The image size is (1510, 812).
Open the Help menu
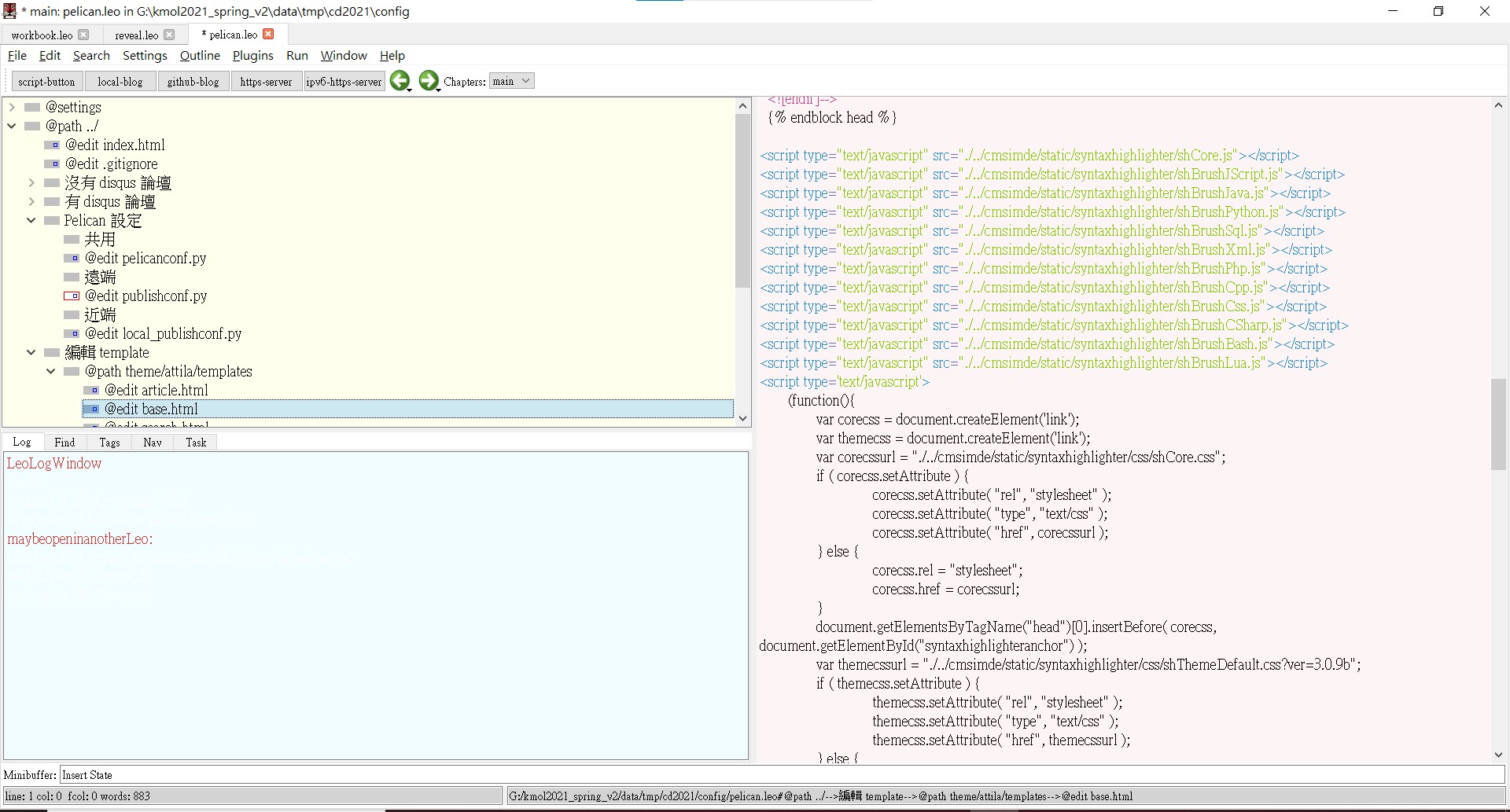(392, 55)
